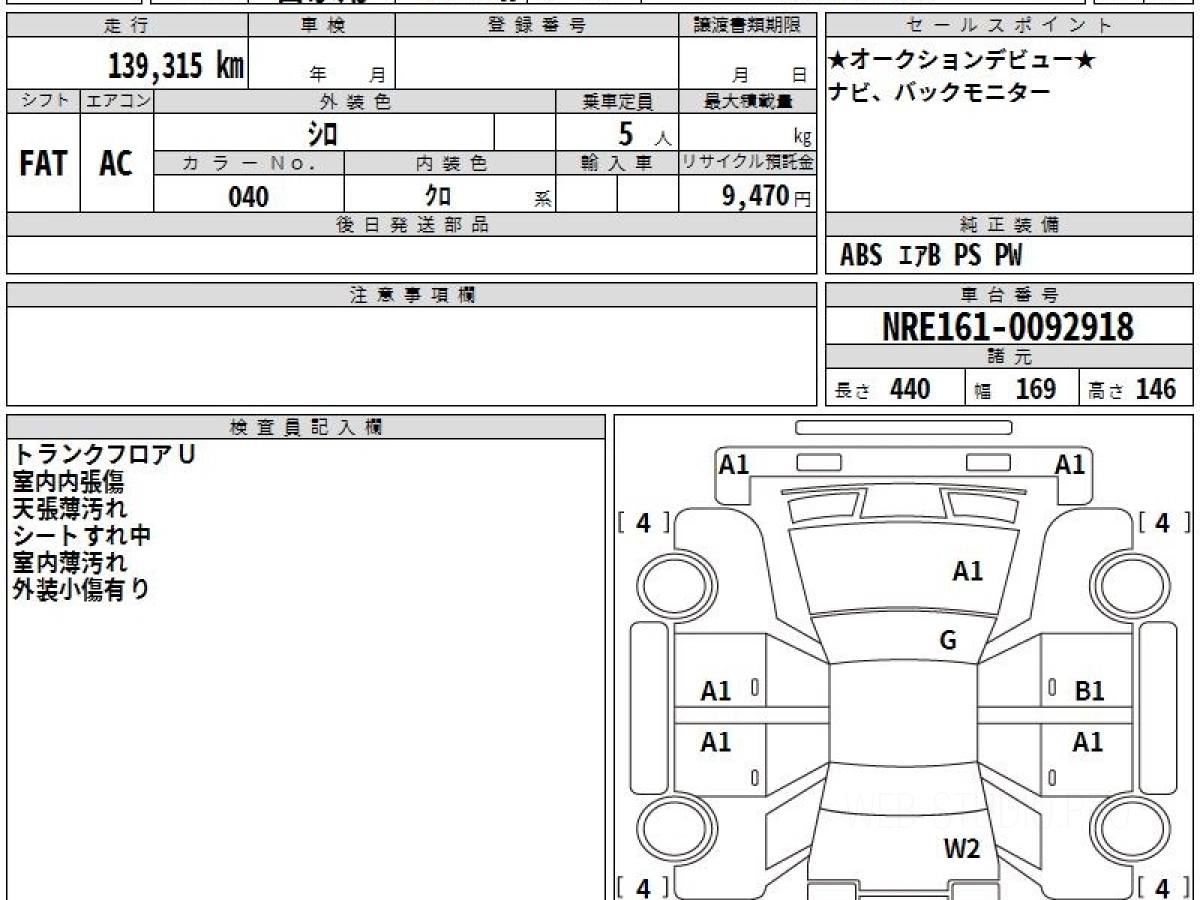
Task: Select chassis number NRE161-0092918
Action: 1008,327
